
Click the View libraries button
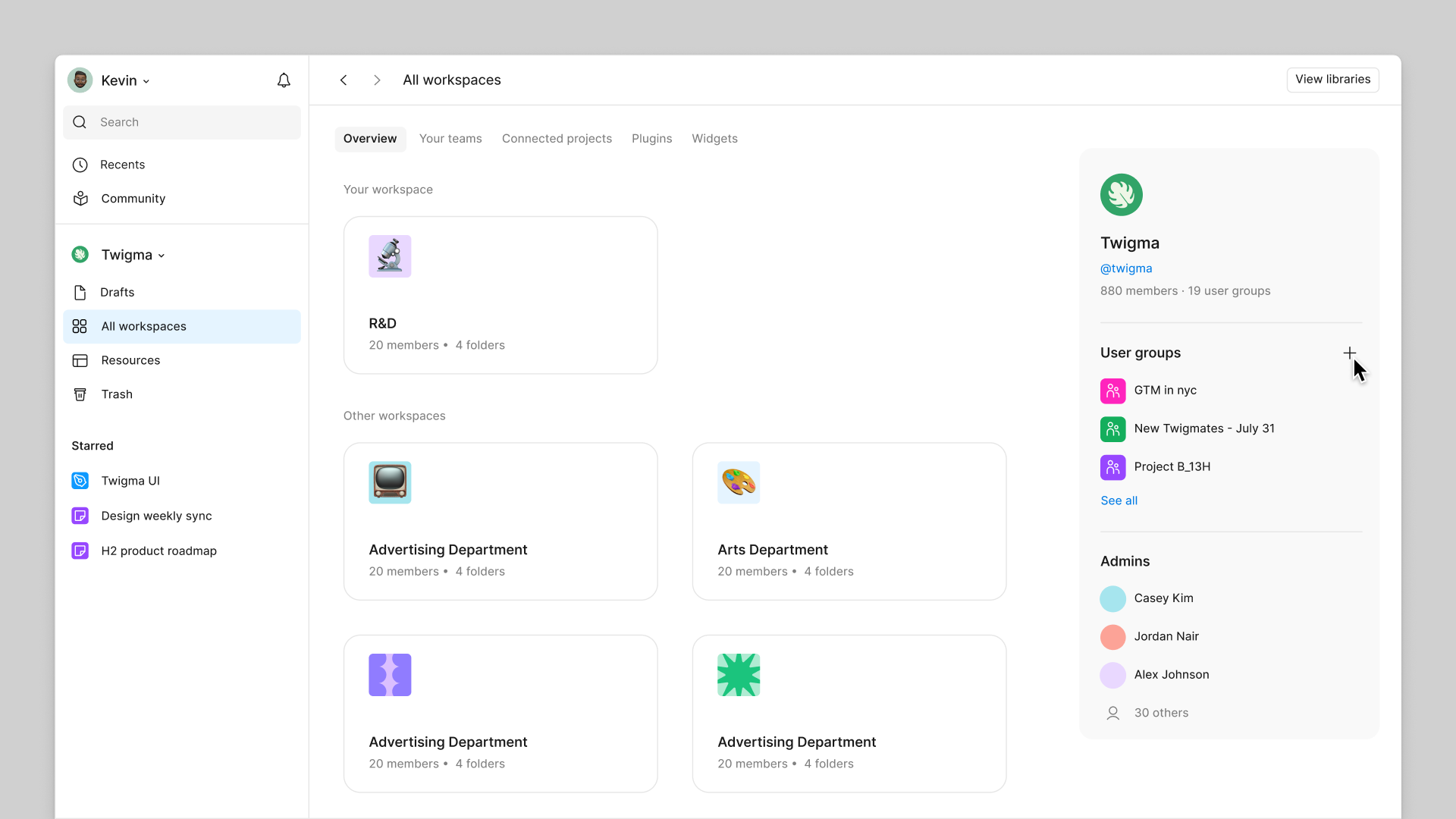tap(1332, 79)
